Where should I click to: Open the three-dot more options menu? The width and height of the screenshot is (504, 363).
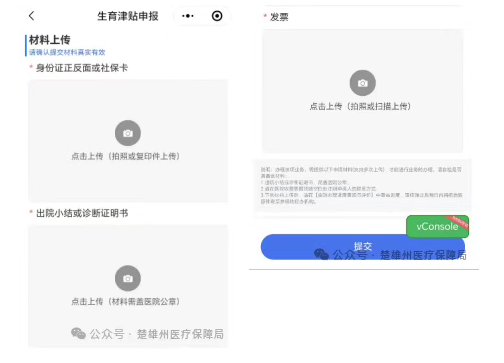point(188,16)
